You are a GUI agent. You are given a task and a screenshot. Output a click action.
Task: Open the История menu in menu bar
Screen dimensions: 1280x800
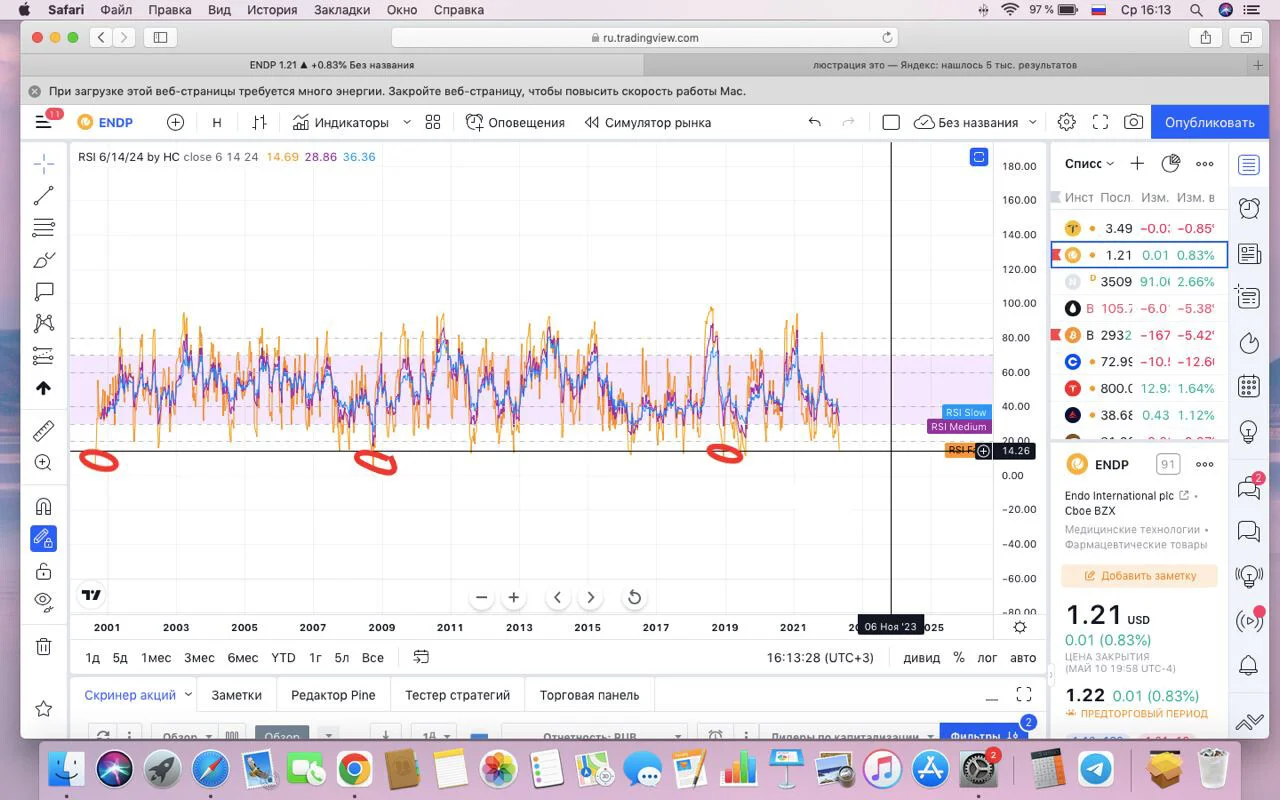click(x=273, y=10)
